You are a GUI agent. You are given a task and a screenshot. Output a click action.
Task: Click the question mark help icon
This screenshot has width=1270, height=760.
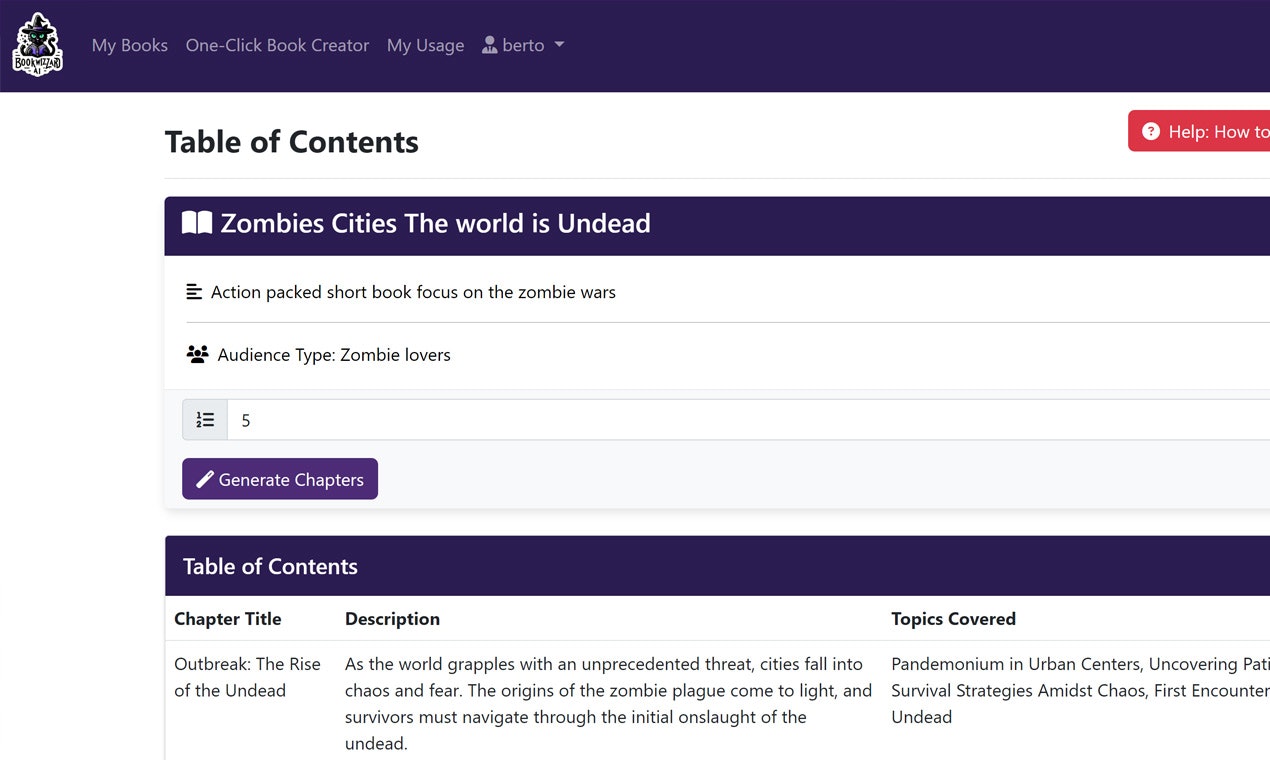[x=1151, y=132]
